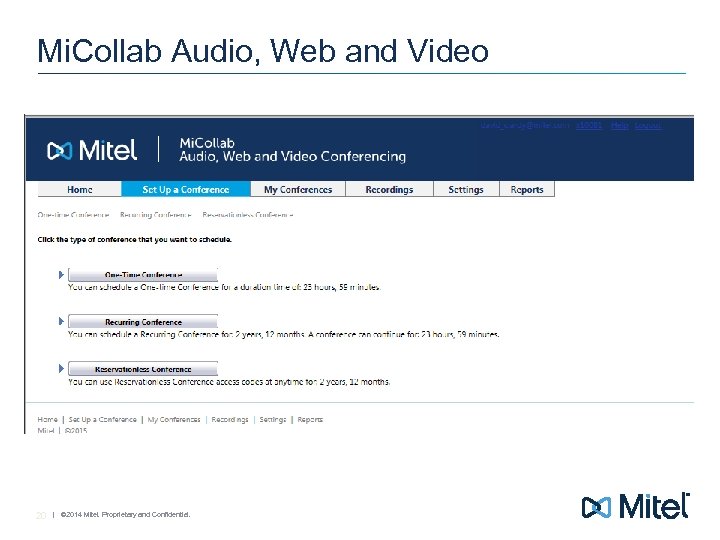This screenshot has width=720, height=540.
Task: Click the 'MiCollab Audio, Web and Video Conferencing' banner title
Action: coord(292,150)
